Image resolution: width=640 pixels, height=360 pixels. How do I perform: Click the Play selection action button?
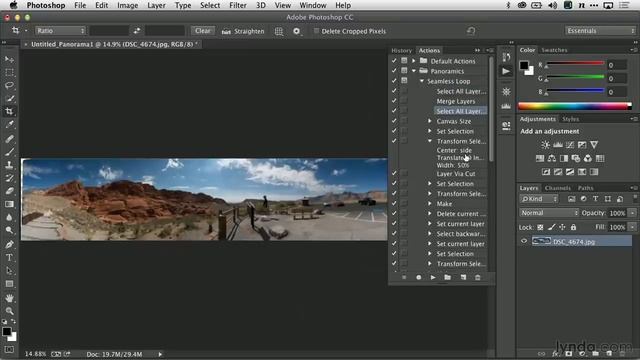coord(433,277)
